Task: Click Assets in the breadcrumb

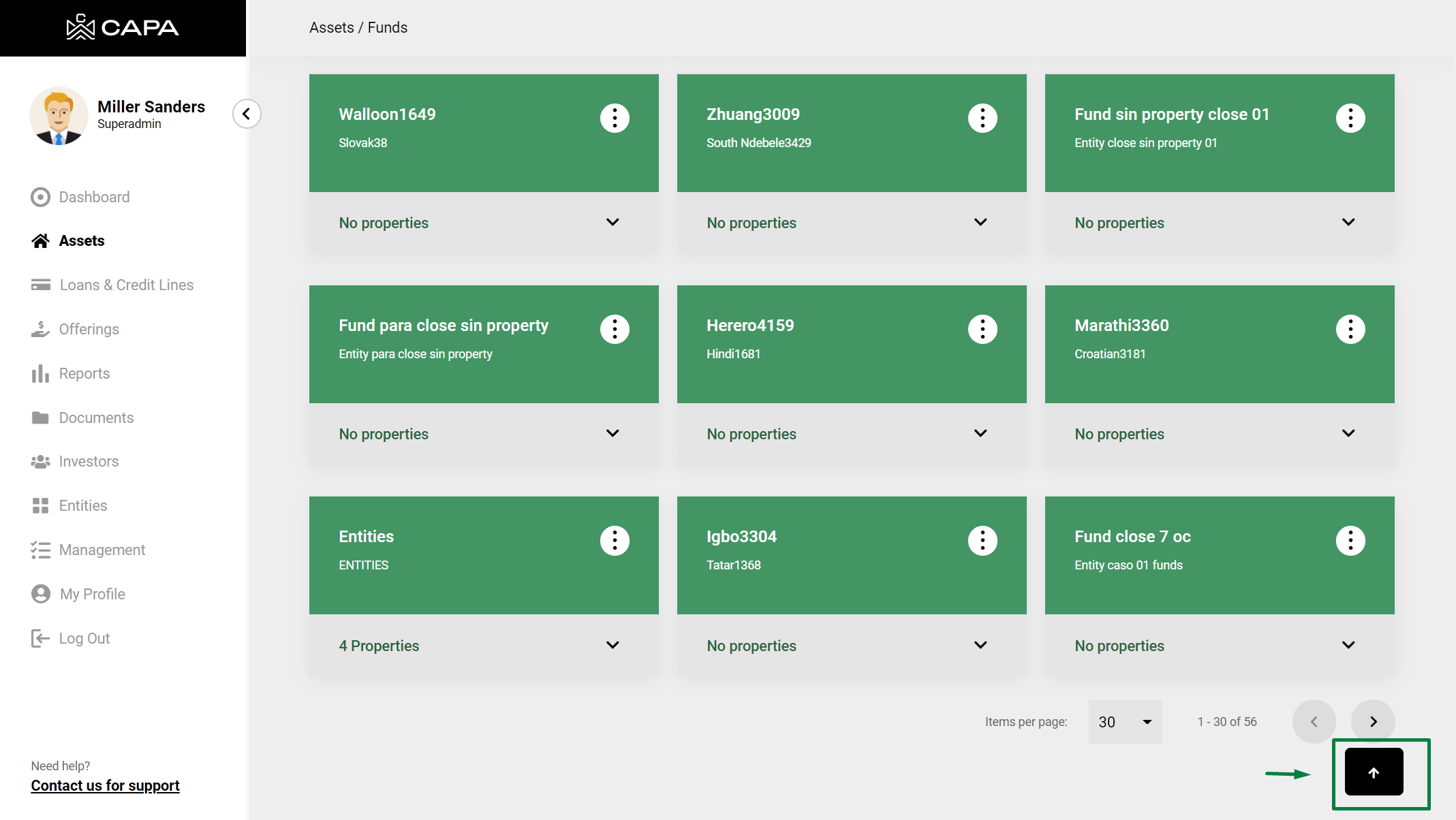Action: tap(331, 27)
